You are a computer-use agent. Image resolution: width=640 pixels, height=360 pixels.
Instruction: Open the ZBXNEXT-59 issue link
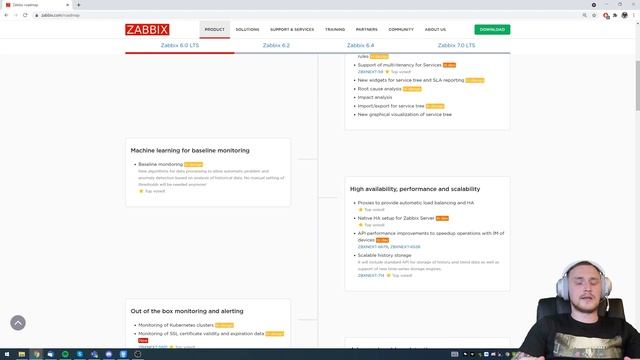370,72
